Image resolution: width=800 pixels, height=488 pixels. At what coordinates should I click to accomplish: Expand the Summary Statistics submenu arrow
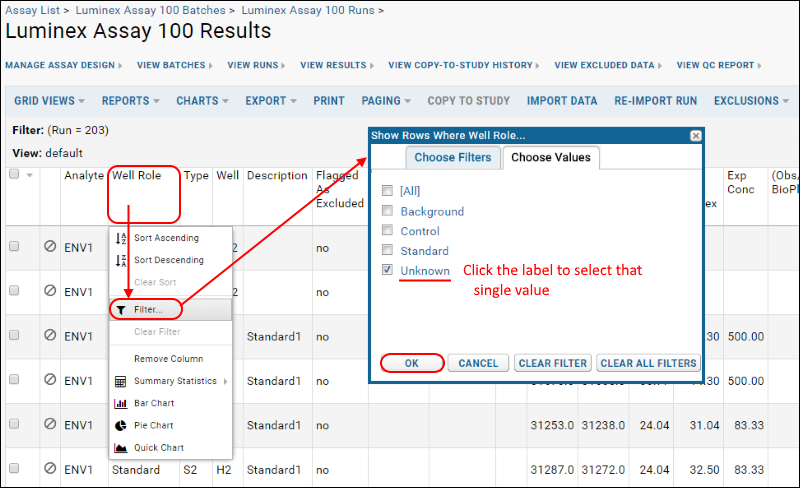pos(226,381)
